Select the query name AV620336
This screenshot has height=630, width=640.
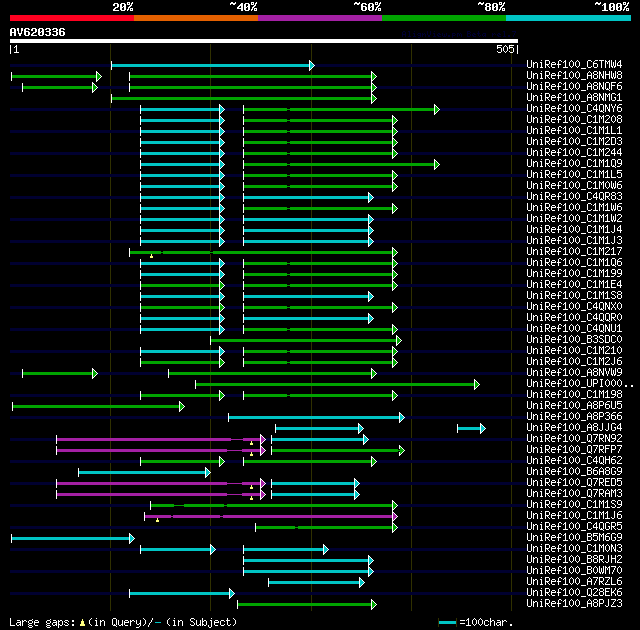[38, 32]
